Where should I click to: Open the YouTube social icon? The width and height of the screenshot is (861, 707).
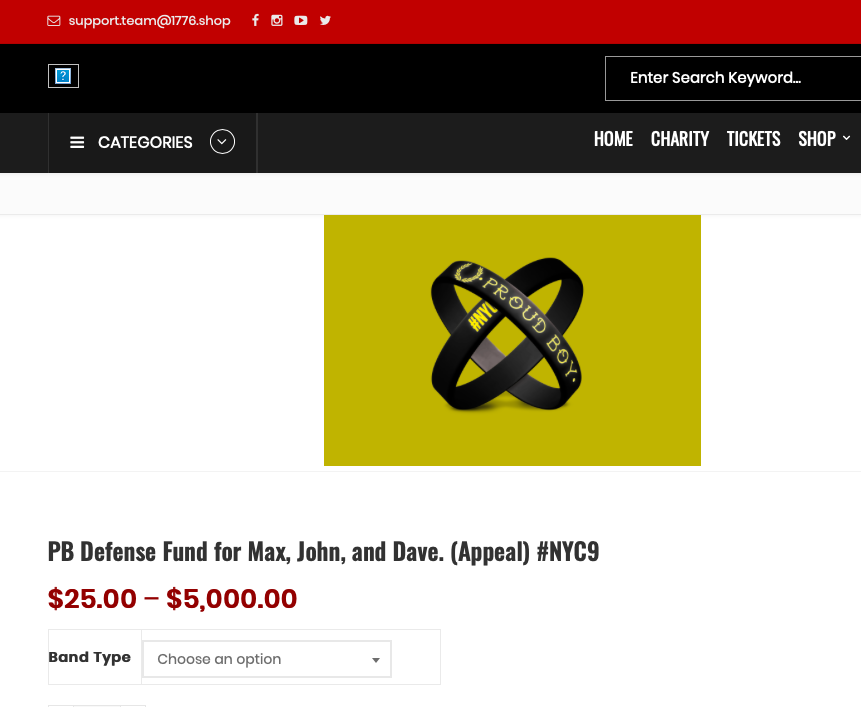(x=300, y=20)
